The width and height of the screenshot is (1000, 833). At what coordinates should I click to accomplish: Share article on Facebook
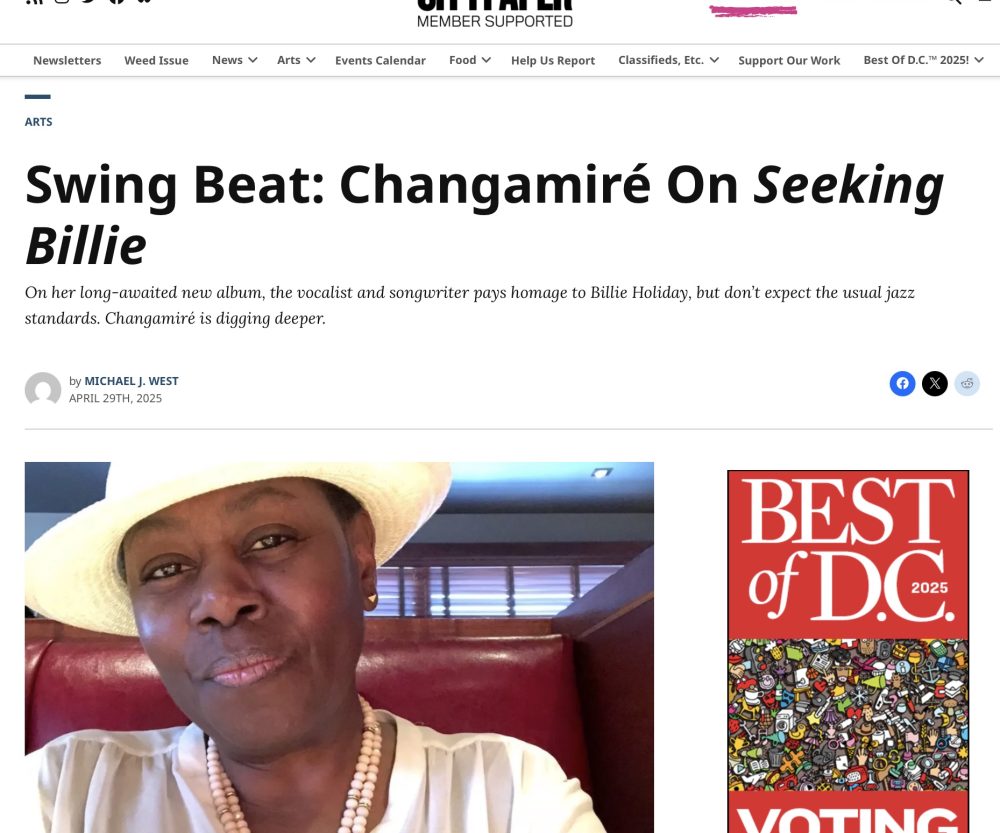pyautogui.click(x=902, y=383)
